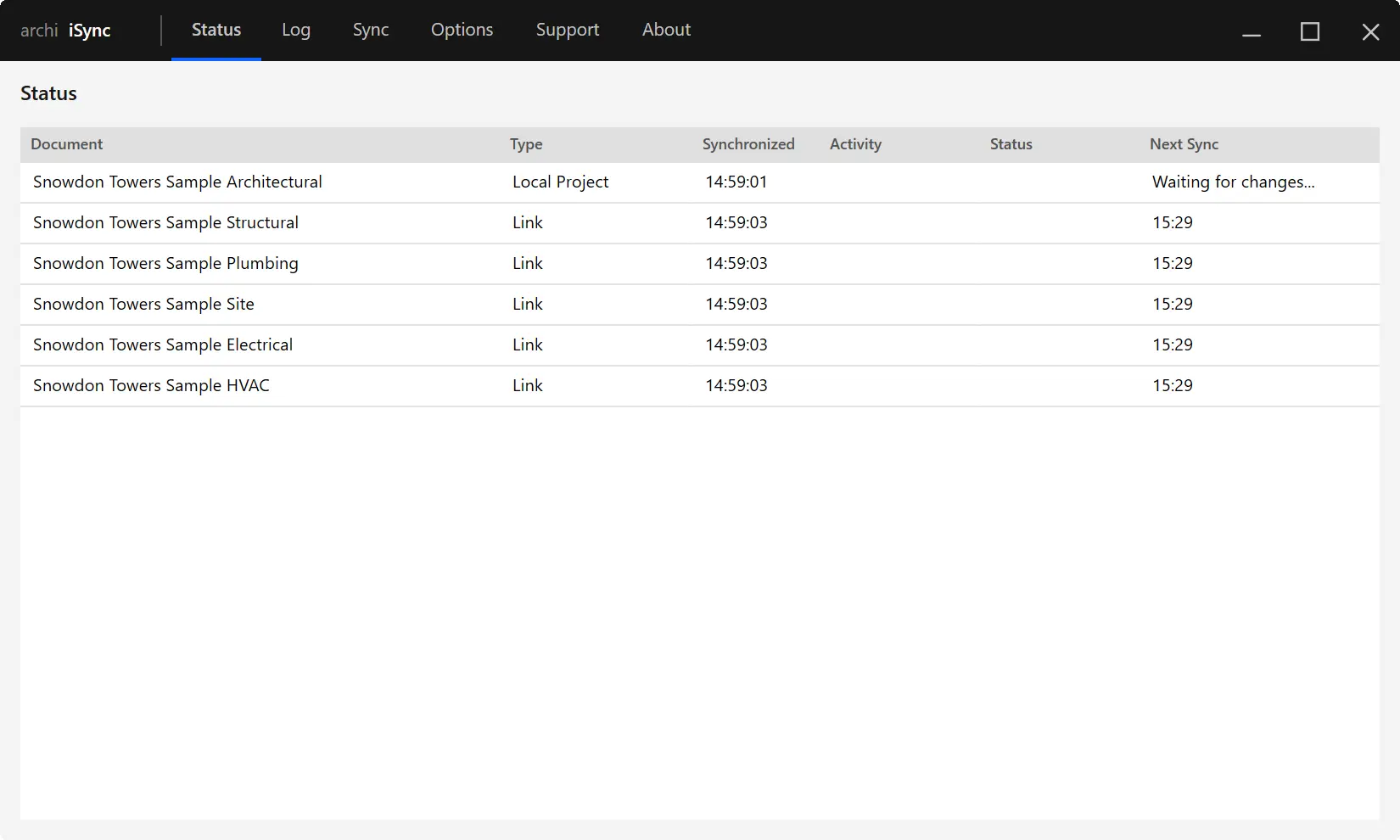The height and width of the screenshot is (840, 1400).
Task: Select the Snowdon Towers Sample Electrical row
Action: (162, 344)
